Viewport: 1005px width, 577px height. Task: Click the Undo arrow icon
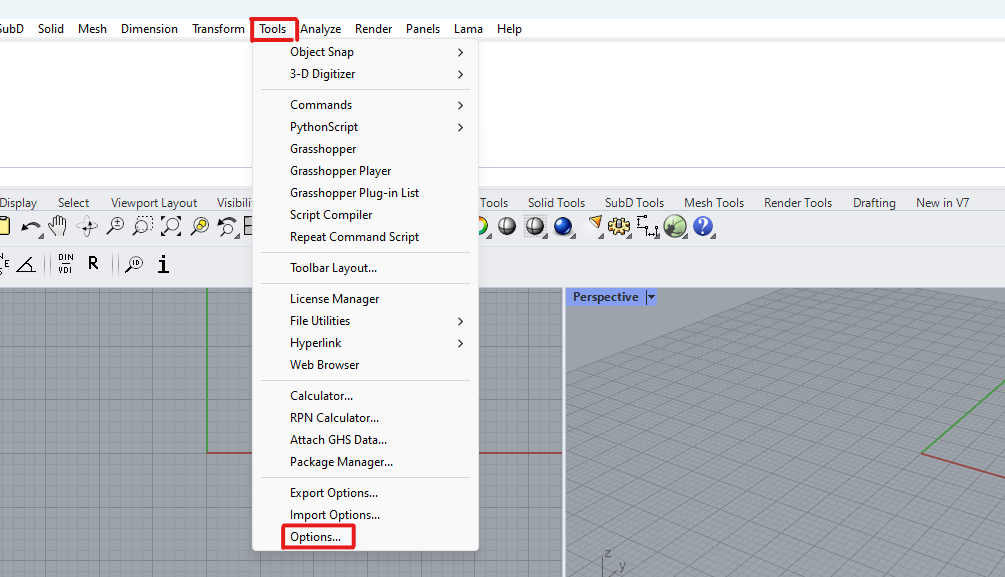click(30, 226)
